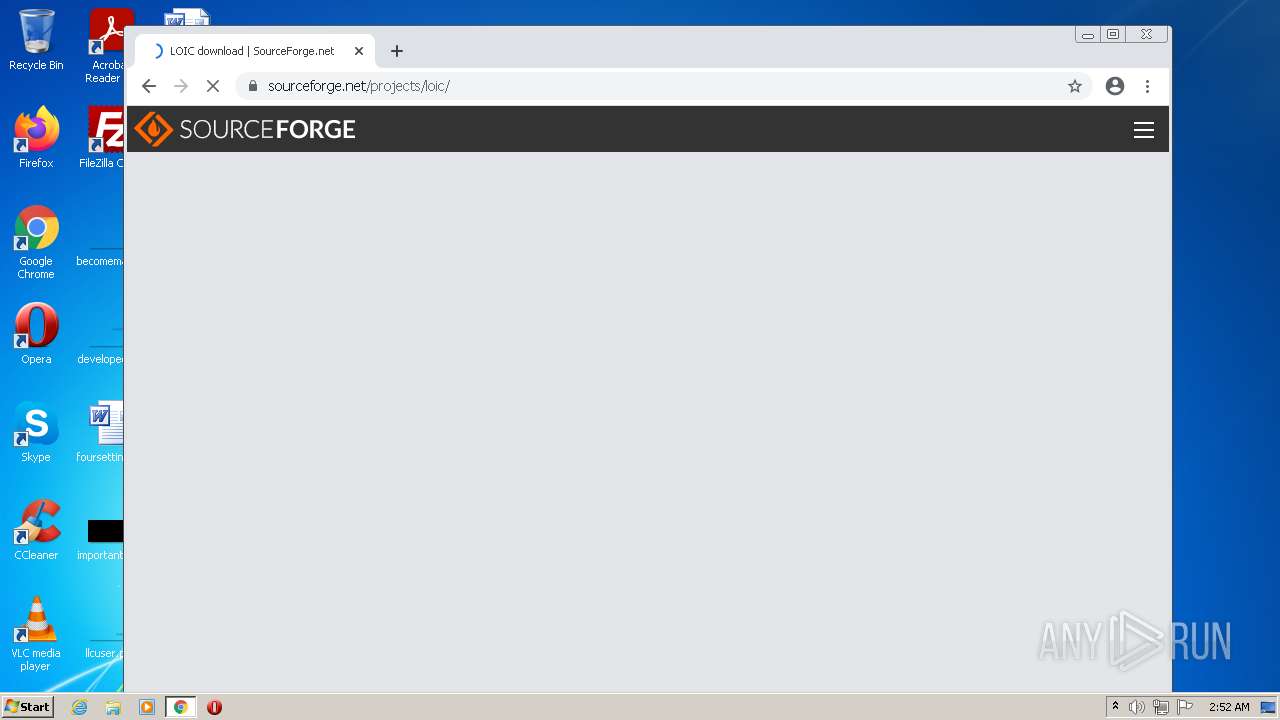Open the Chrome profile avatar menu
This screenshot has height=720, width=1280.
coord(1115,86)
